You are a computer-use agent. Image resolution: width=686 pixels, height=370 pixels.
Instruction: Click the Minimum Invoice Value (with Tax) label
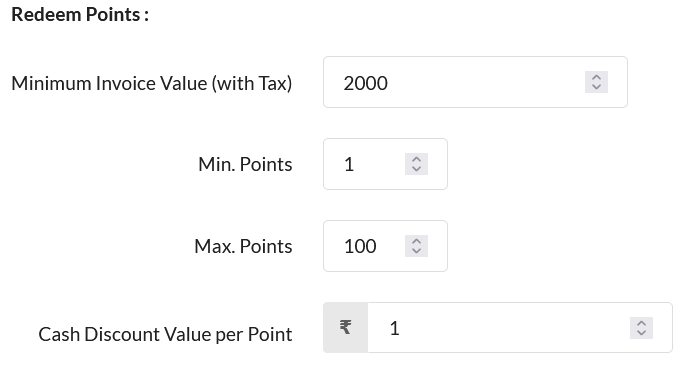(151, 83)
